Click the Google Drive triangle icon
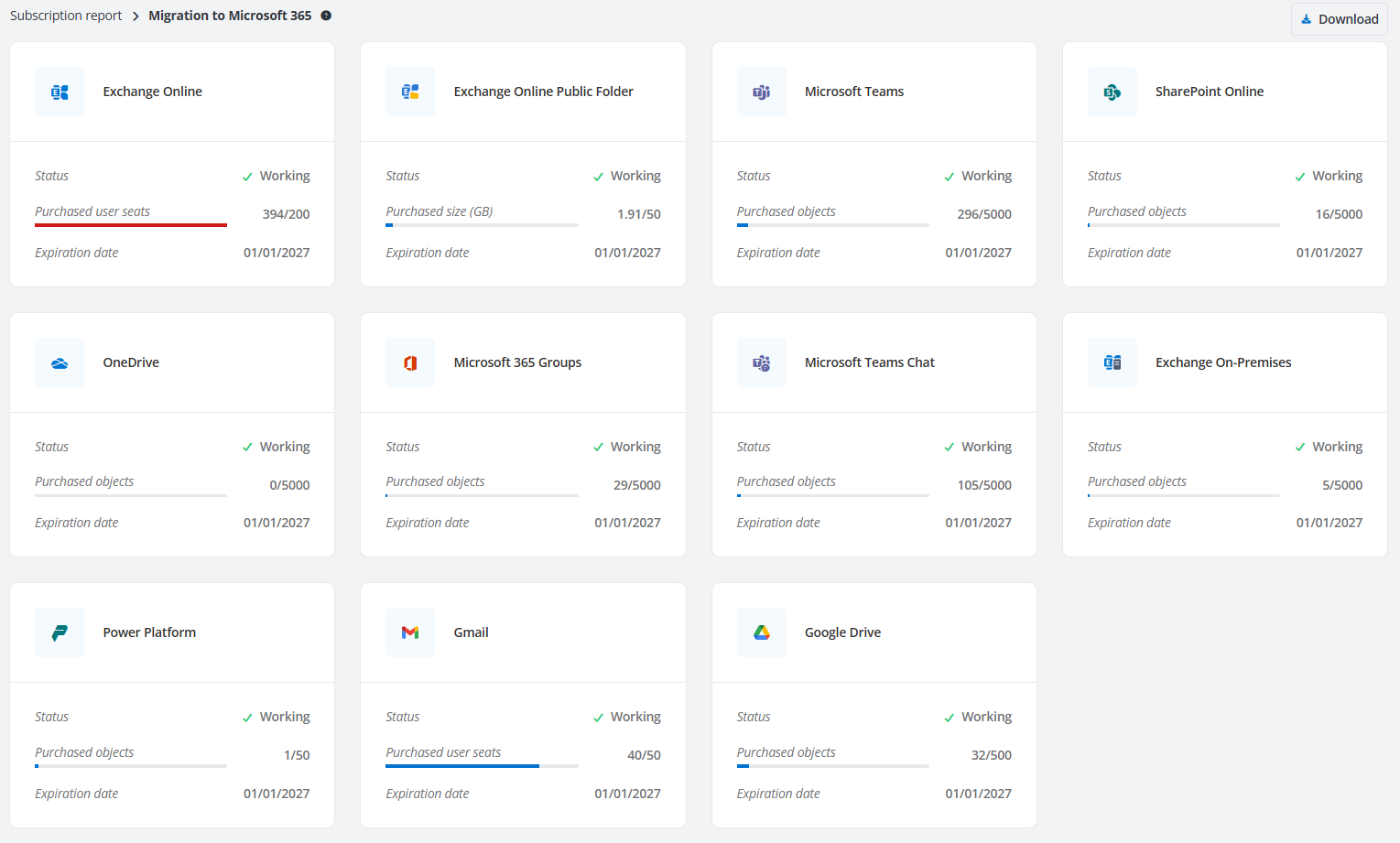The height and width of the screenshot is (843, 1400). pos(762,632)
